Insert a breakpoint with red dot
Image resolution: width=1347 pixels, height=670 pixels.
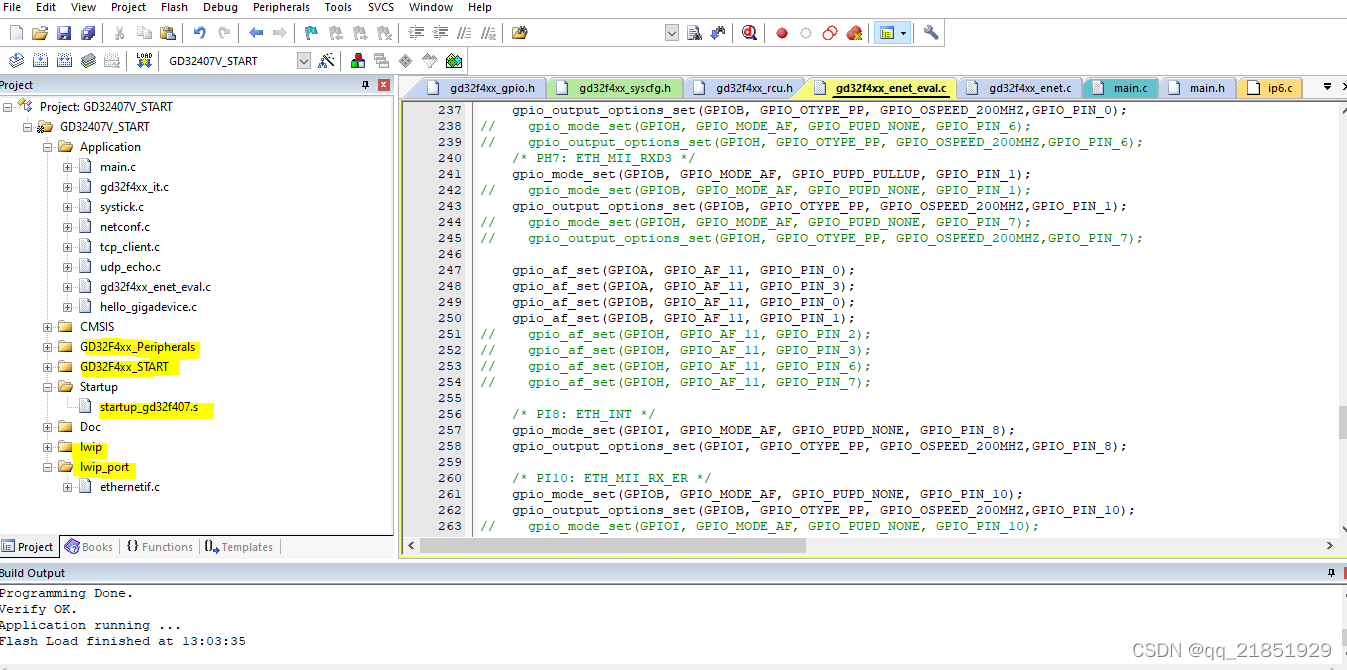click(782, 33)
